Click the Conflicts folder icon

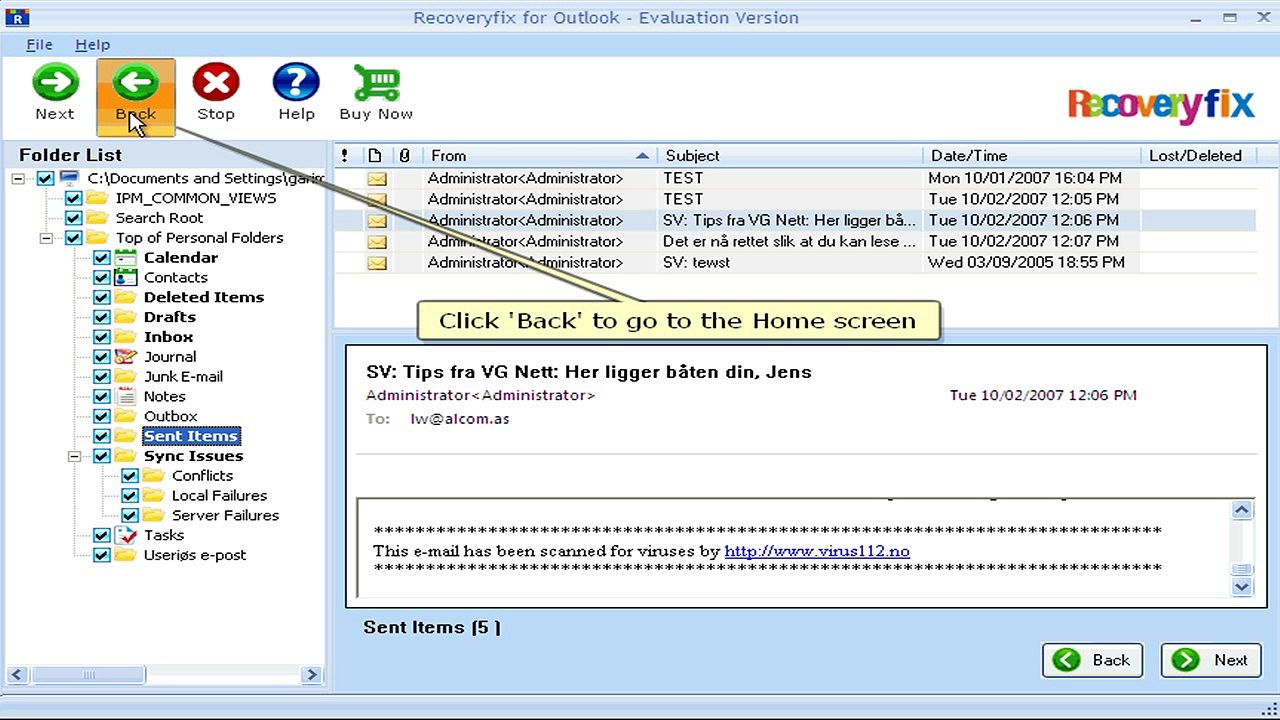(154, 476)
